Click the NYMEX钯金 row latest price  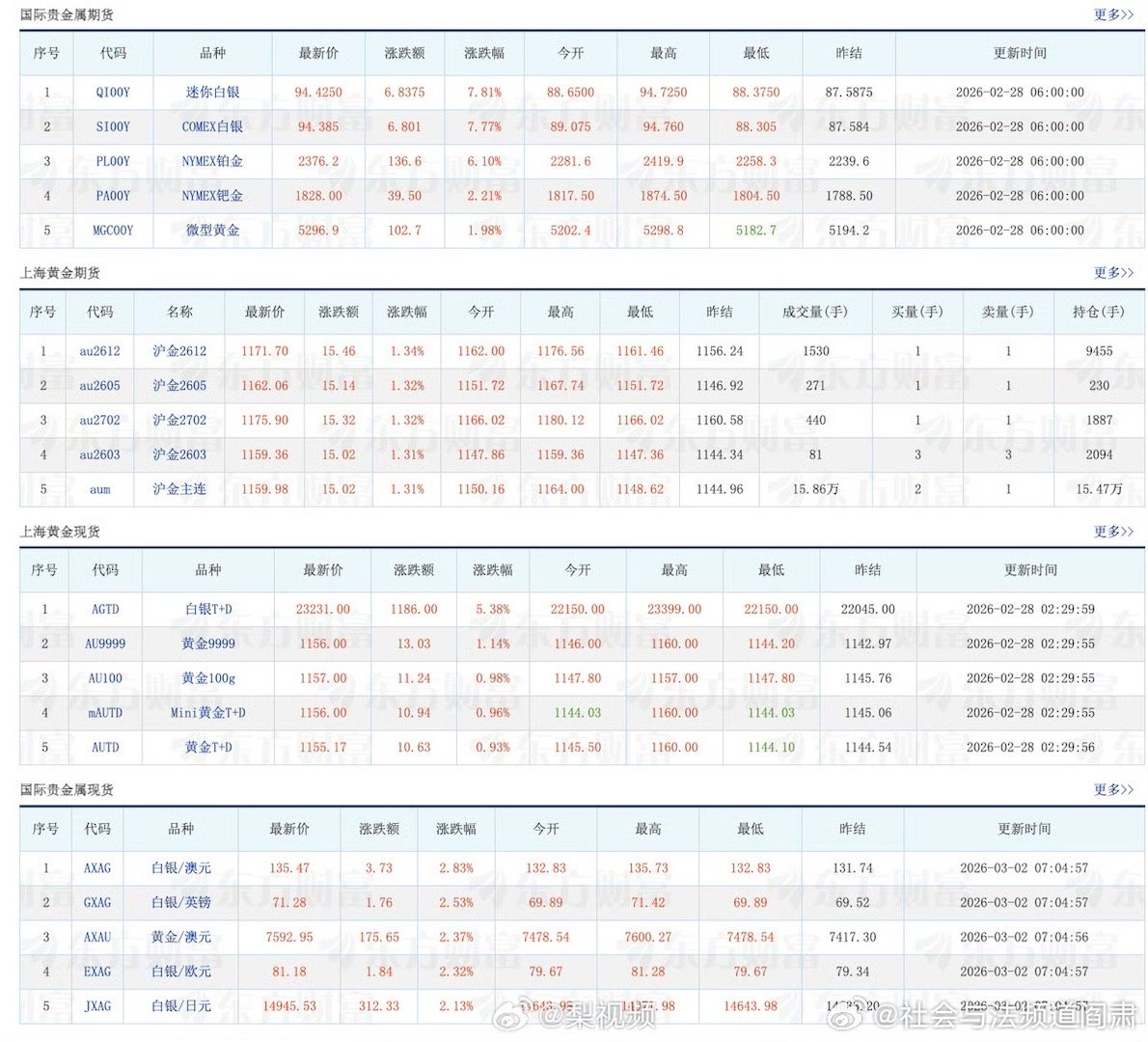tap(318, 196)
